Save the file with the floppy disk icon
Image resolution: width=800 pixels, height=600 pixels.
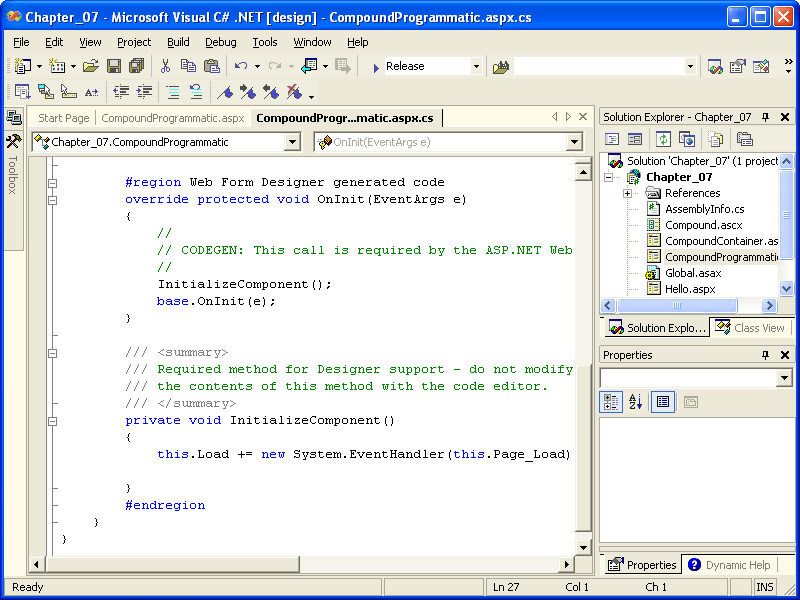(x=114, y=66)
